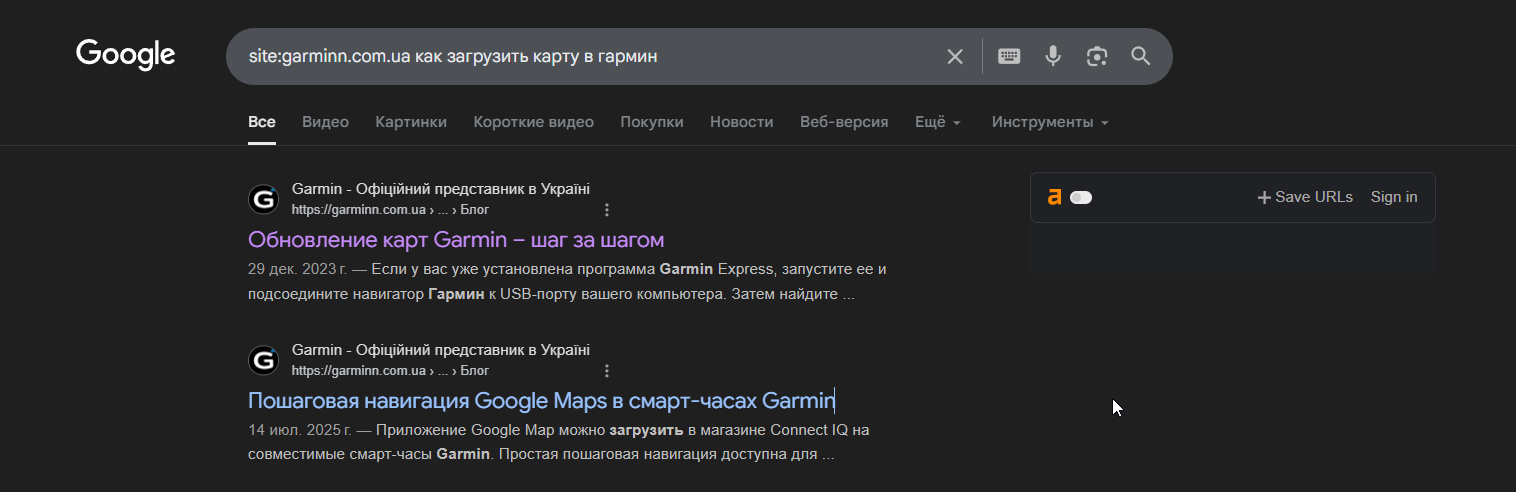Open result Обновление карт Garmin – шаг за шагом
Viewport: 1516px width, 492px height.
[456, 240]
